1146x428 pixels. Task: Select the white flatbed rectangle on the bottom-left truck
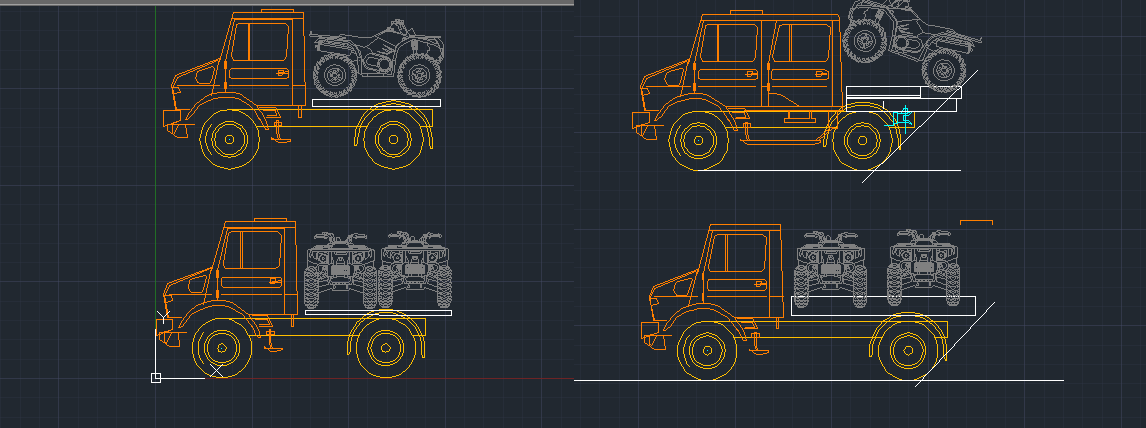(378, 313)
